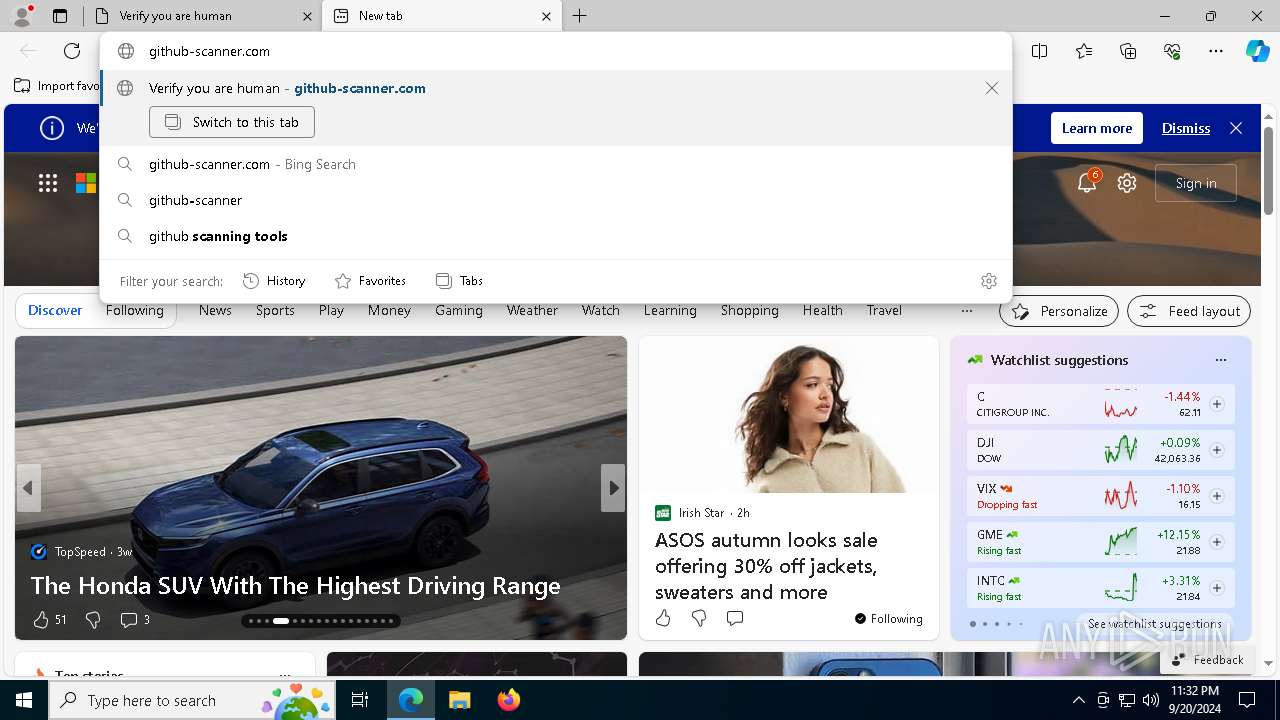Open the search filter settings gear
The image size is (1280, 720).
pyautogui.click(x=989, y=281)
